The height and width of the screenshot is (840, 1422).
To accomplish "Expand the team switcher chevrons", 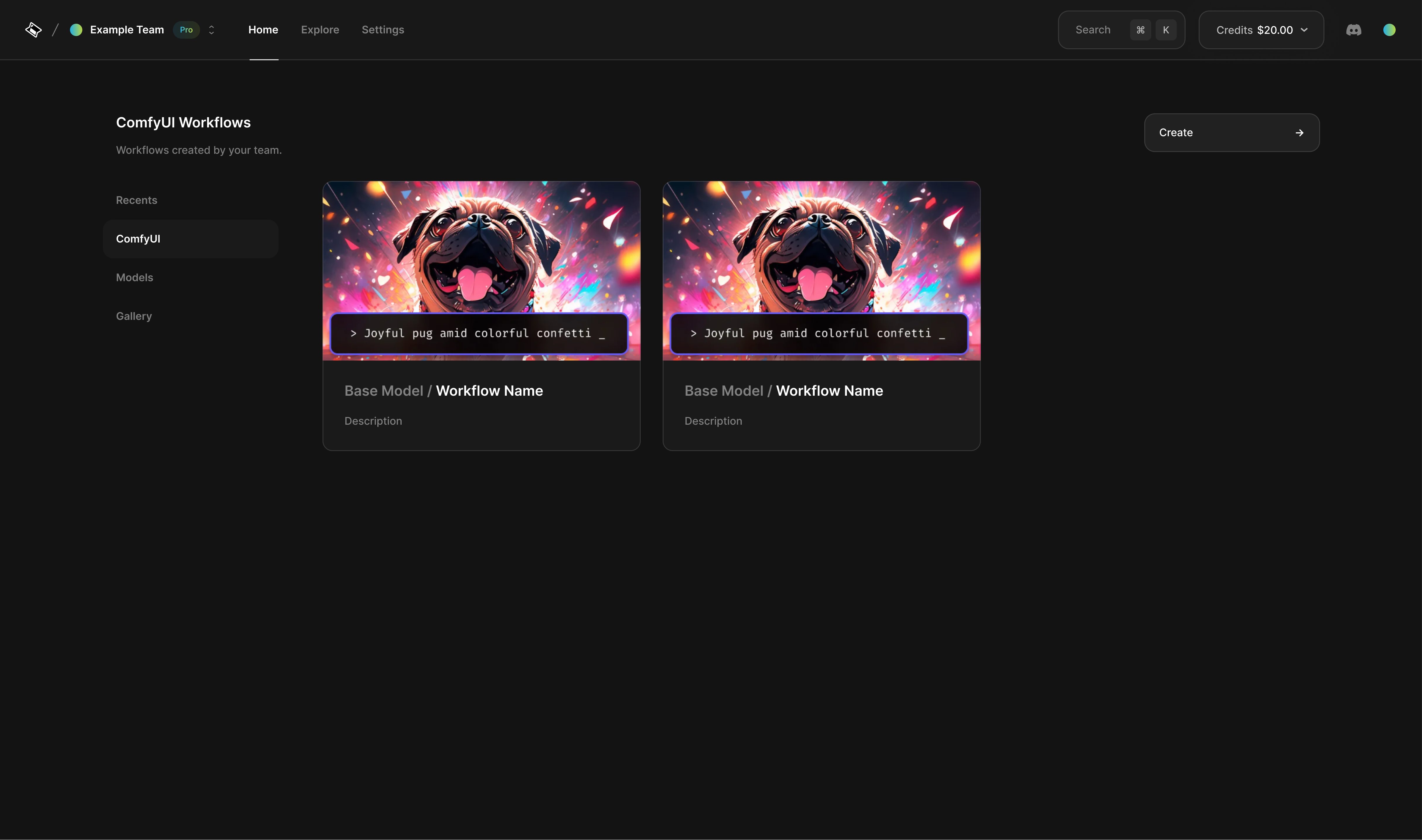I will [x=212, y=30].
